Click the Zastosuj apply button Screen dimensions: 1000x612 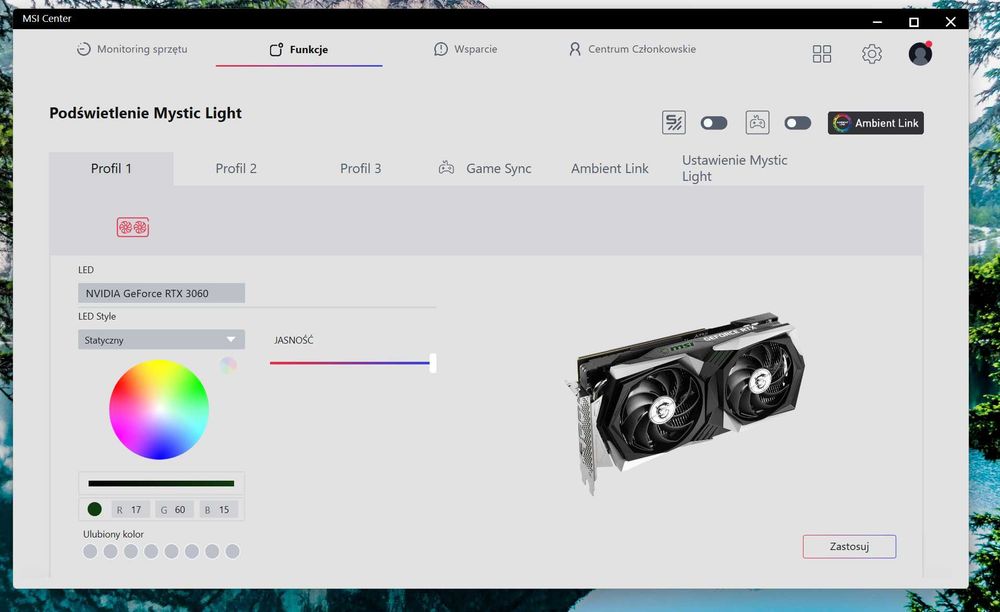point(849,546)
